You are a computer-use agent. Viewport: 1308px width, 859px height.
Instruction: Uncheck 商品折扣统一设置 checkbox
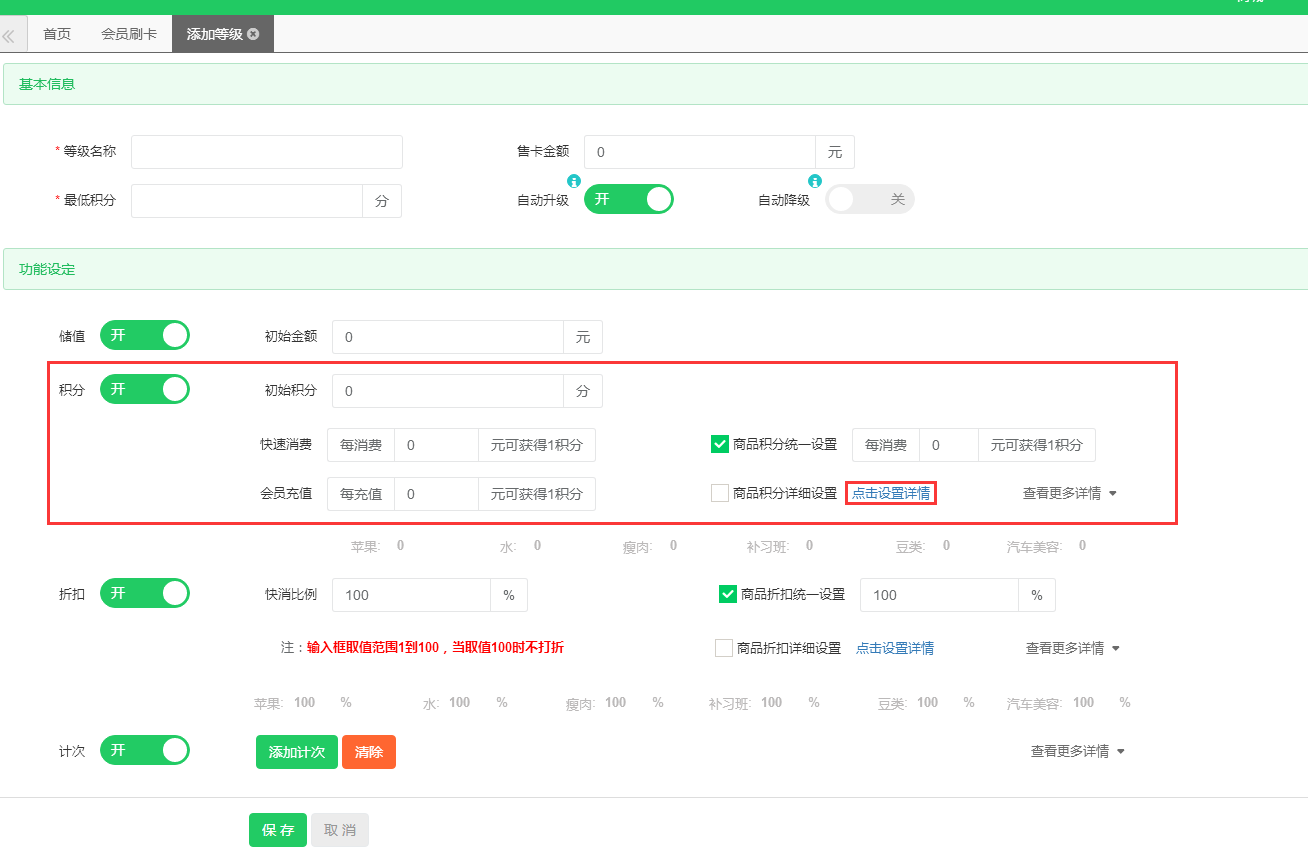[728, 594]
